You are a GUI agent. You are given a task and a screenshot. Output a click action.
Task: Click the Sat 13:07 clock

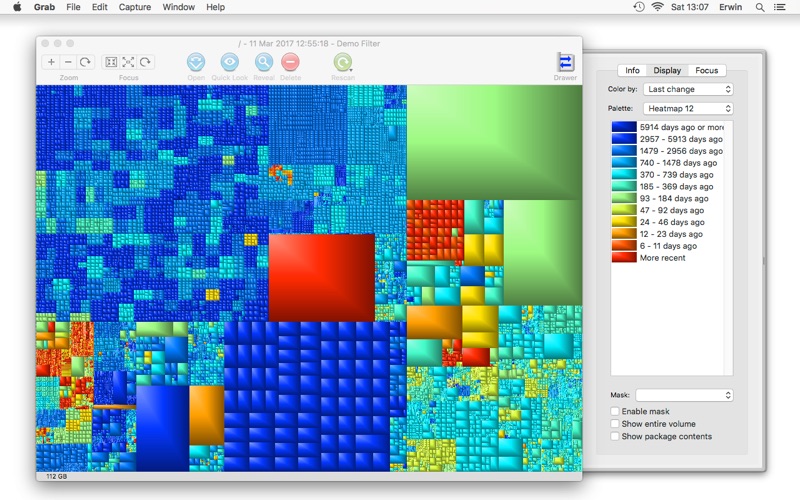coord(690,7)
